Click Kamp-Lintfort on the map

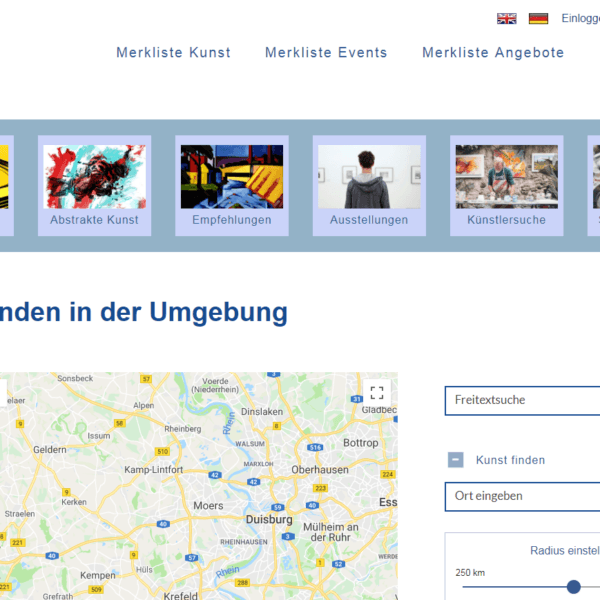click(153, 470)
